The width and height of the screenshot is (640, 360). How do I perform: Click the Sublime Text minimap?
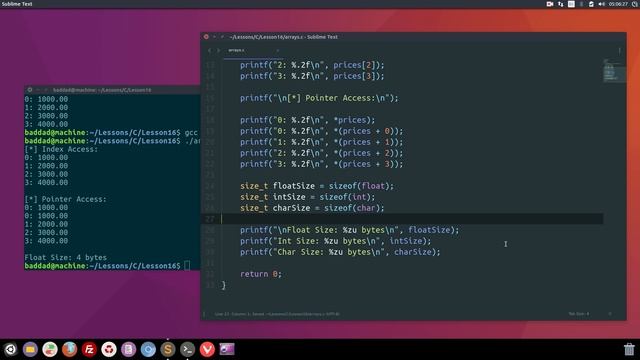[x=614, y=70]
